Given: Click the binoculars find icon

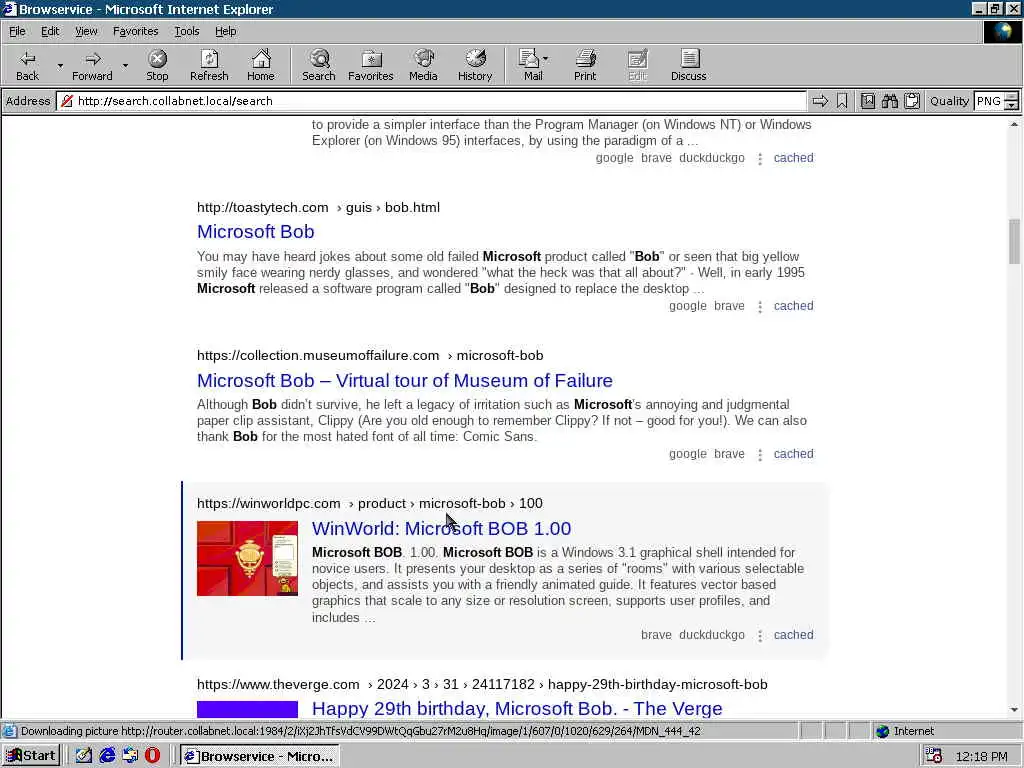Looking at the screenshot, I should 889,101.
